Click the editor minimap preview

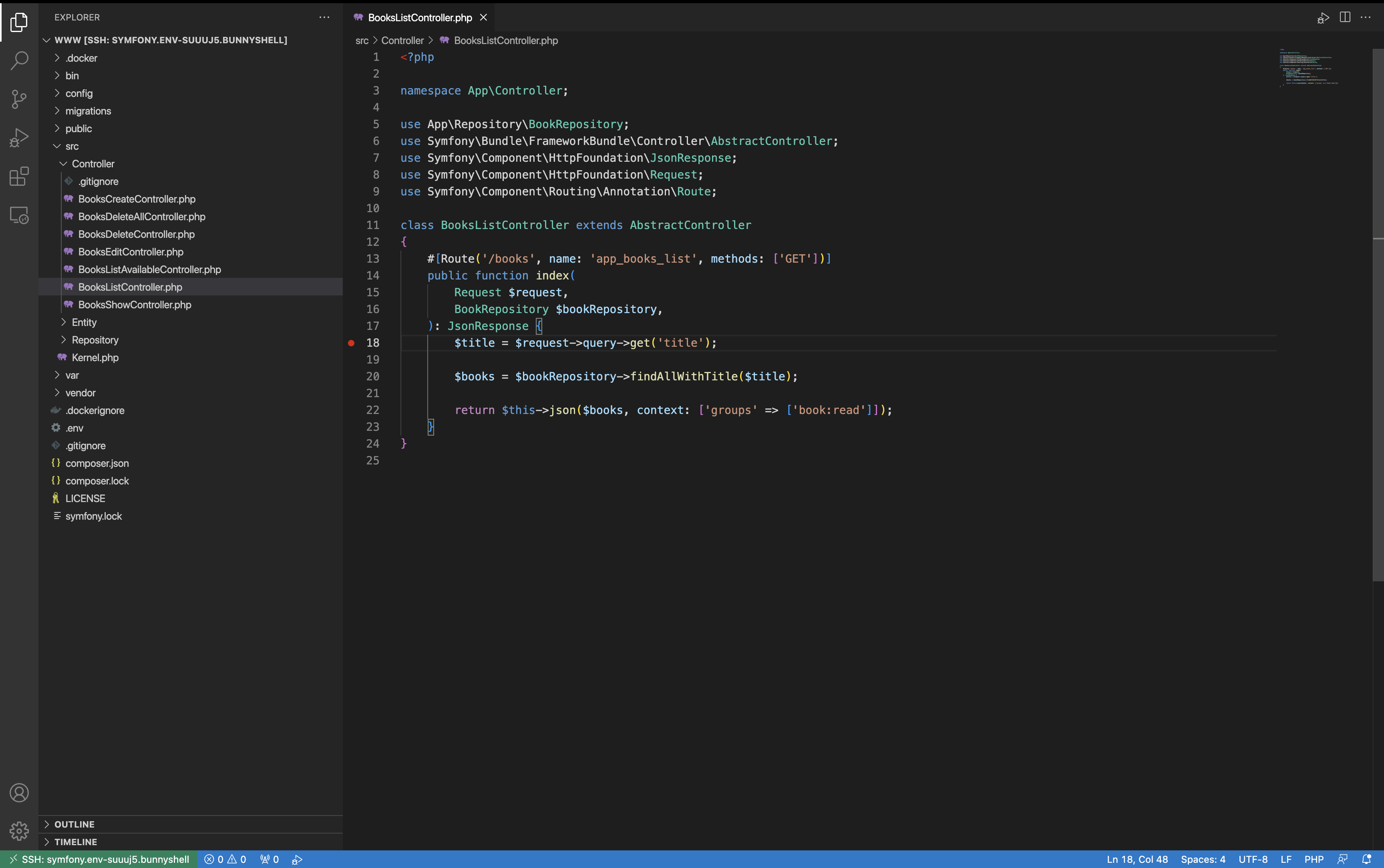1309,68
